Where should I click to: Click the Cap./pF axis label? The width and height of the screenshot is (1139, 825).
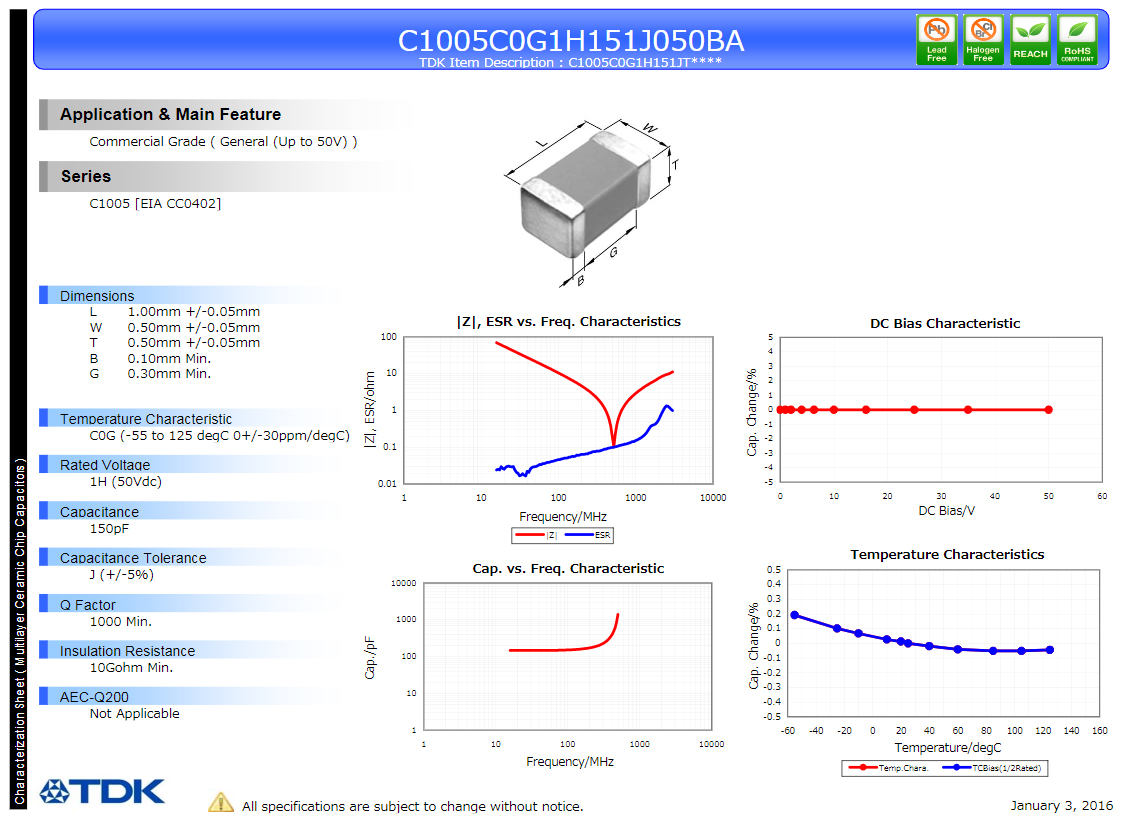pyautogui.click(x=370, y=658)
